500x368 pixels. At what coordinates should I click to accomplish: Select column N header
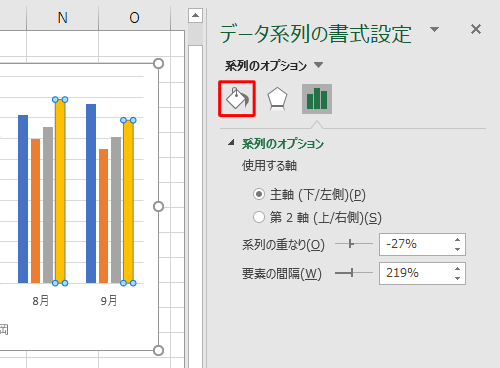pyautogui.click(x=62, y=17)
